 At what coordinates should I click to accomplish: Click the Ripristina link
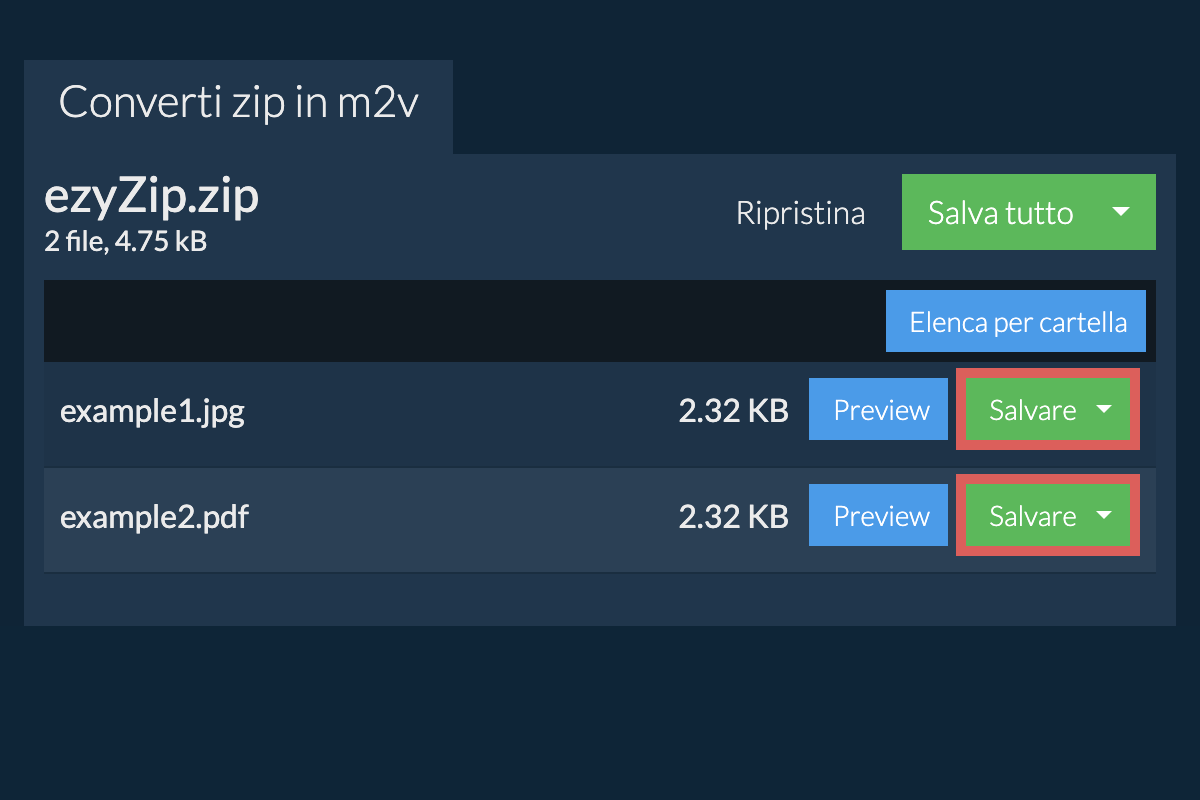tap(800, 213)
